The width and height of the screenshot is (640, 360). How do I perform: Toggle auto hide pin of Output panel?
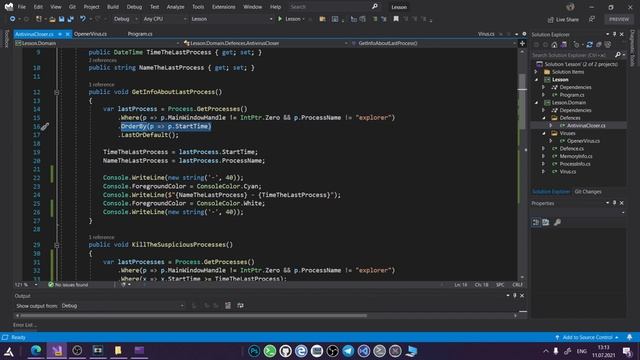515,296
